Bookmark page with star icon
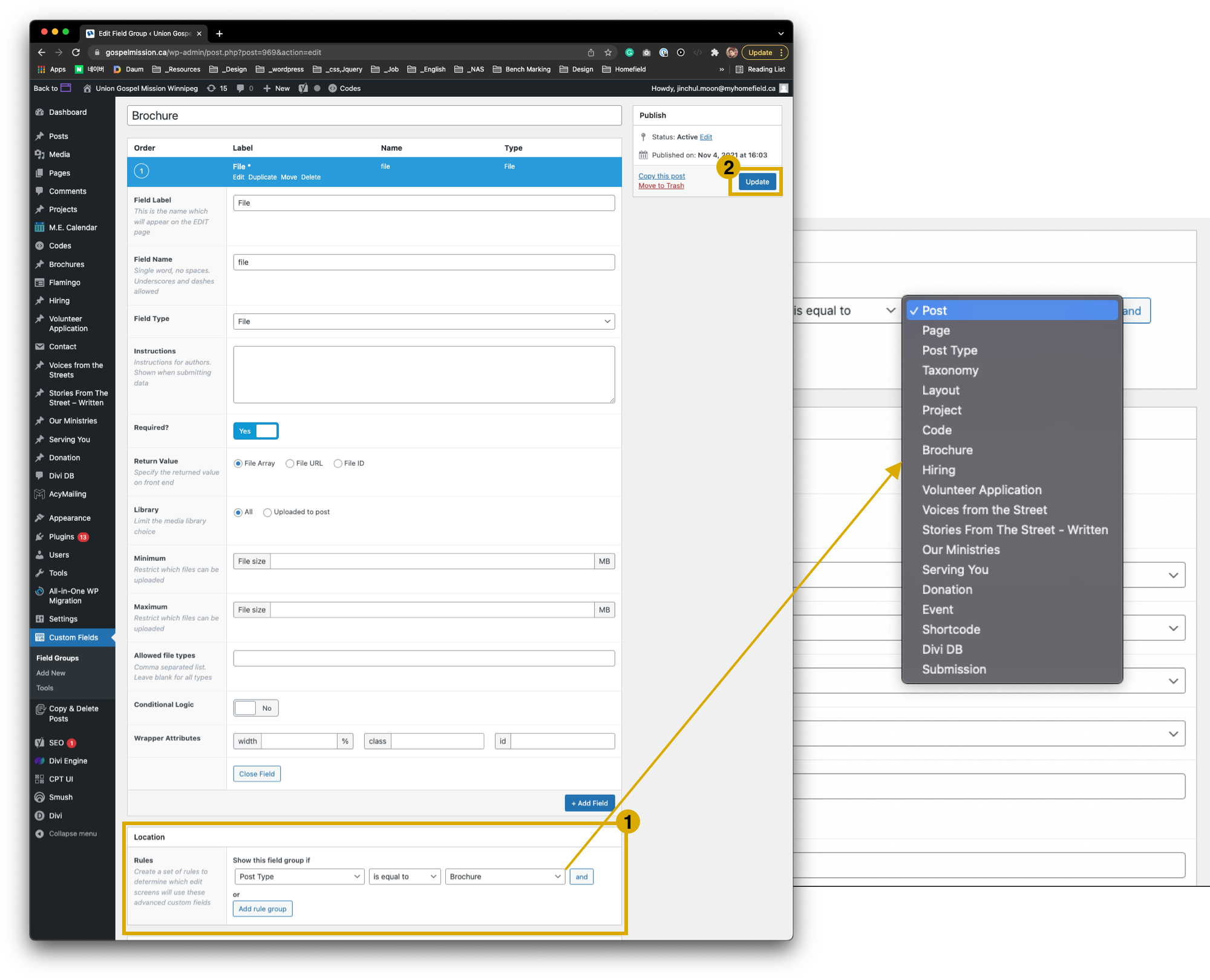This screenshot has width=1210, height=980. [608, 53]
